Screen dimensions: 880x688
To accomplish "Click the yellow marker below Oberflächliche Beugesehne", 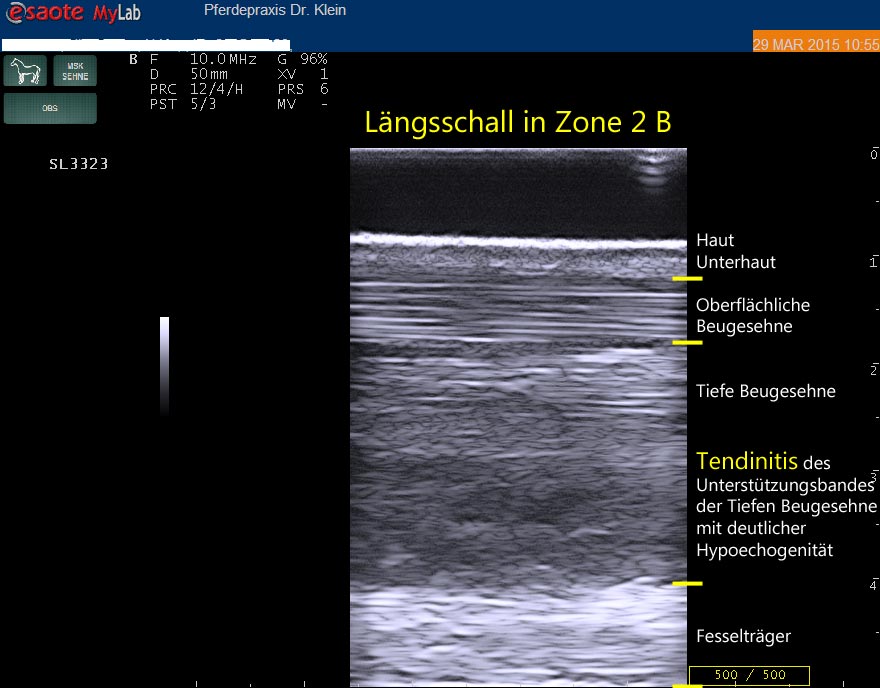I will point(687,342).
